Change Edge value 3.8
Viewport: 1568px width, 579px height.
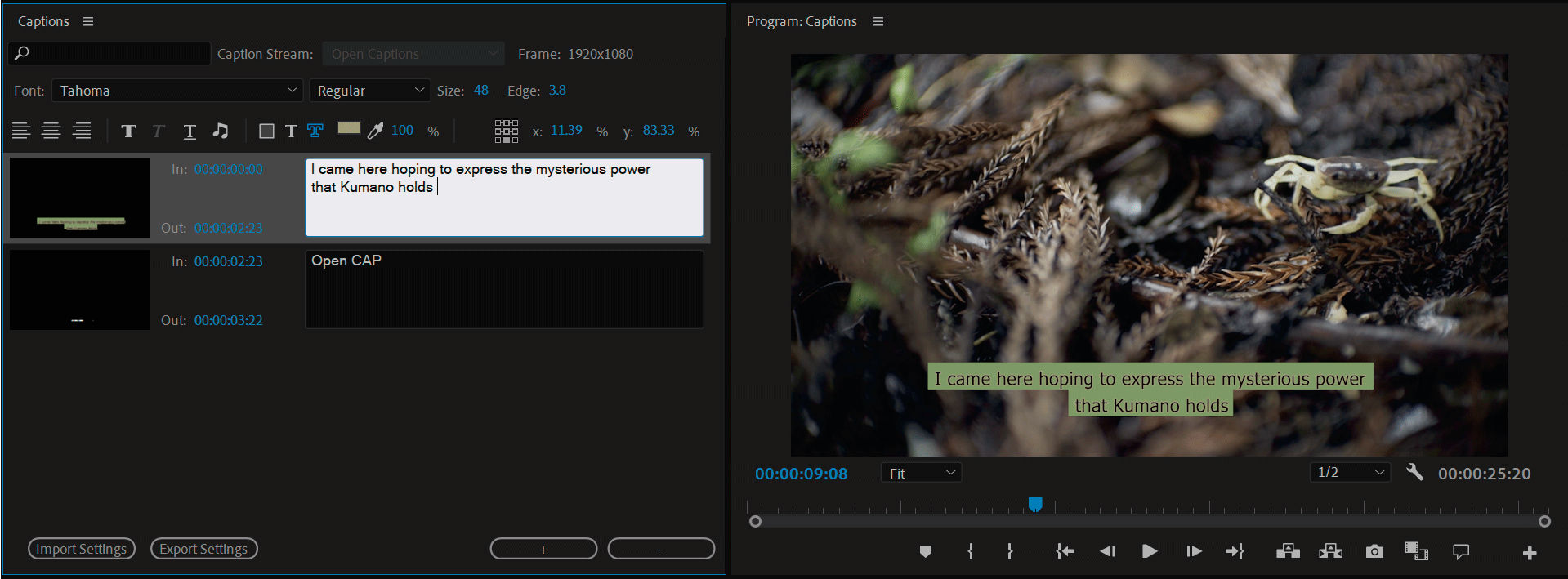(557, 91)
